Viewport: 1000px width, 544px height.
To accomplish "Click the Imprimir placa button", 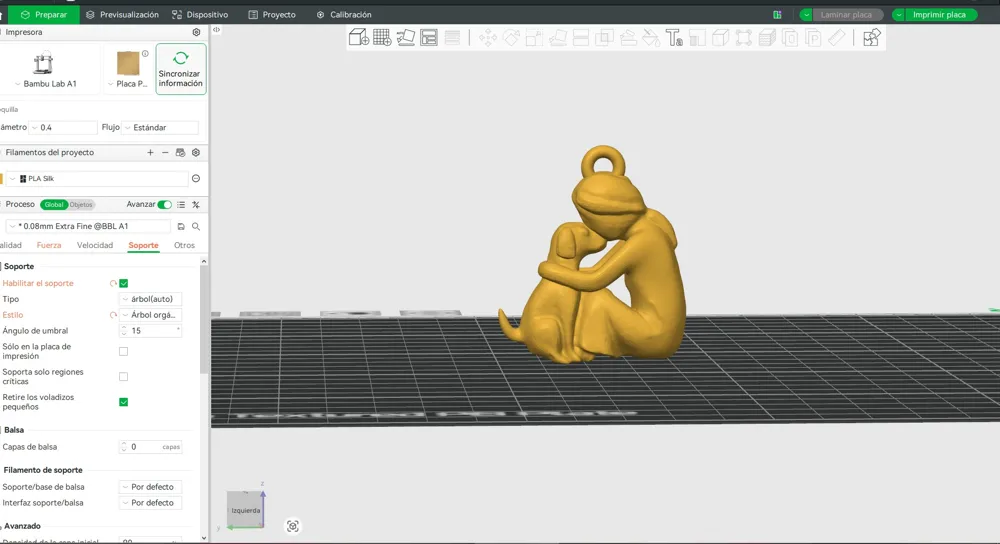I will [941, 15].
